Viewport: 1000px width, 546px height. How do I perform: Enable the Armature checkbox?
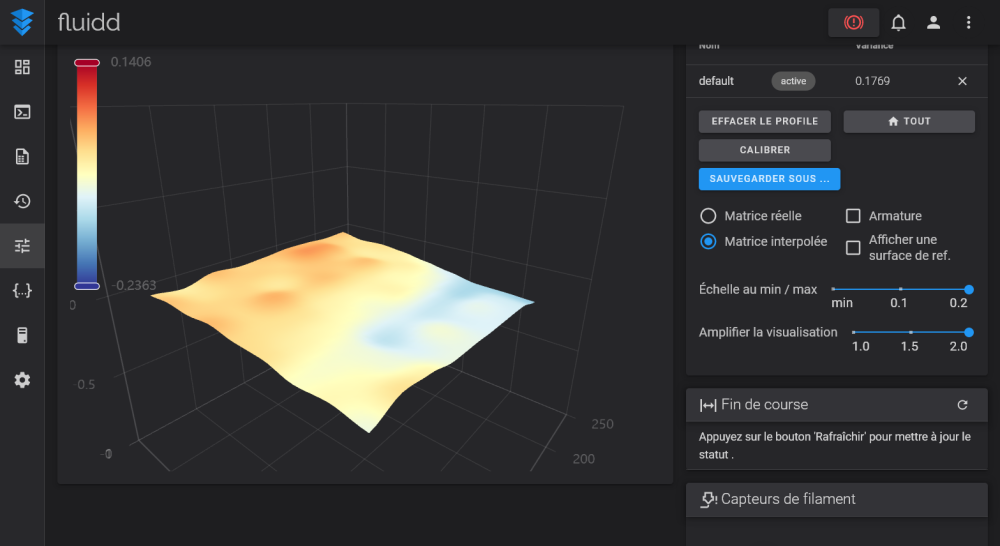click(x=853, y=216)
